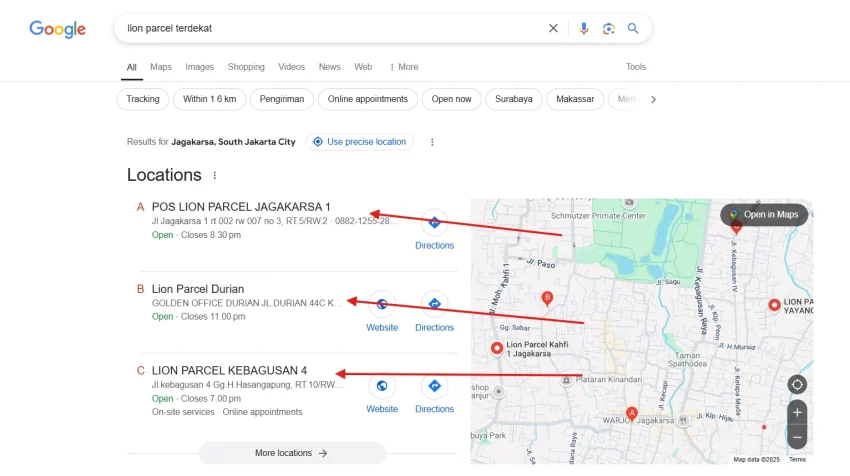Select the LION PARCEL YAYANG map pin
The image size is (850, 476).
pos(774,306)
